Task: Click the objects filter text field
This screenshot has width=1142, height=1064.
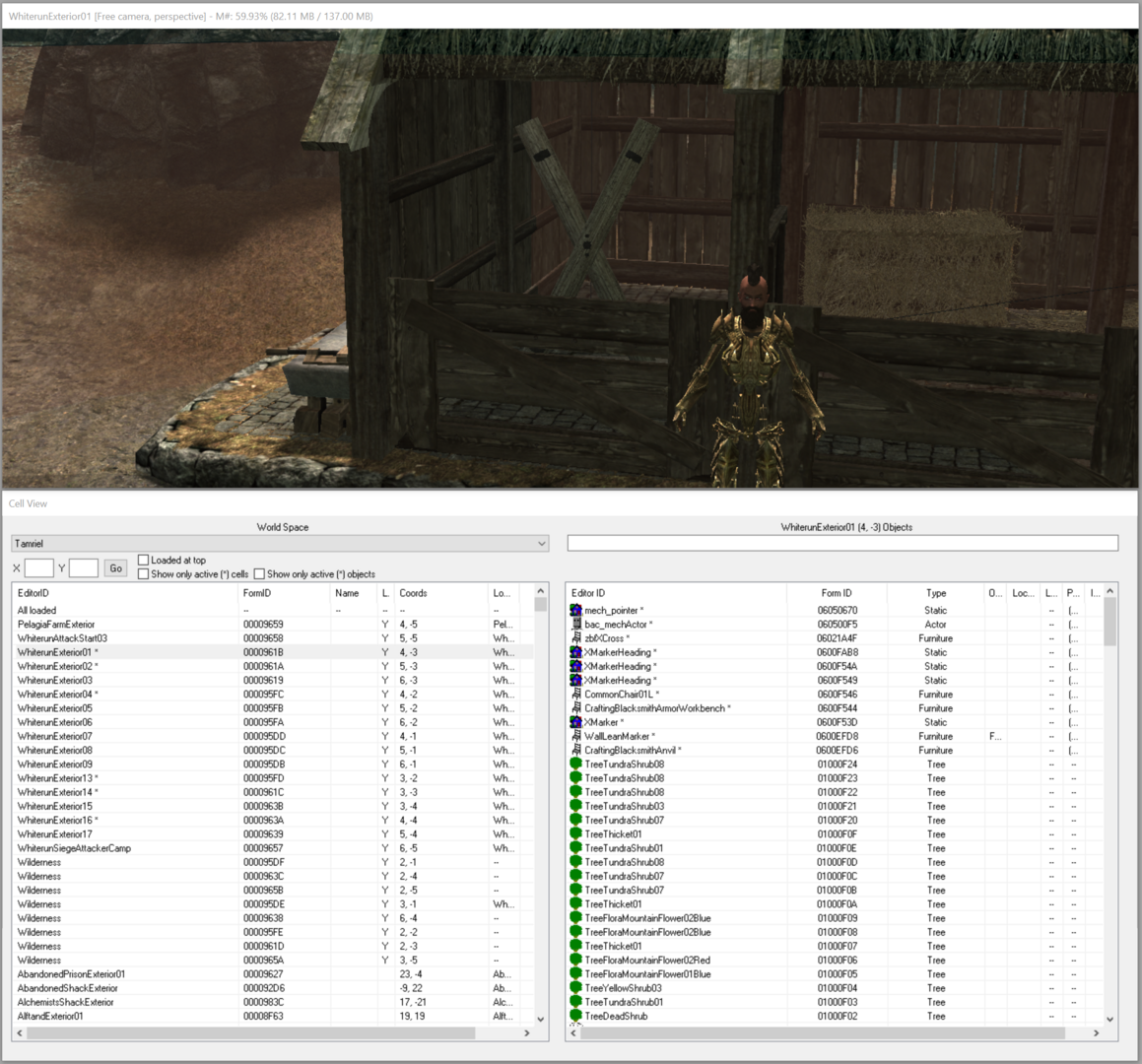Action: (x=842, y=543)
